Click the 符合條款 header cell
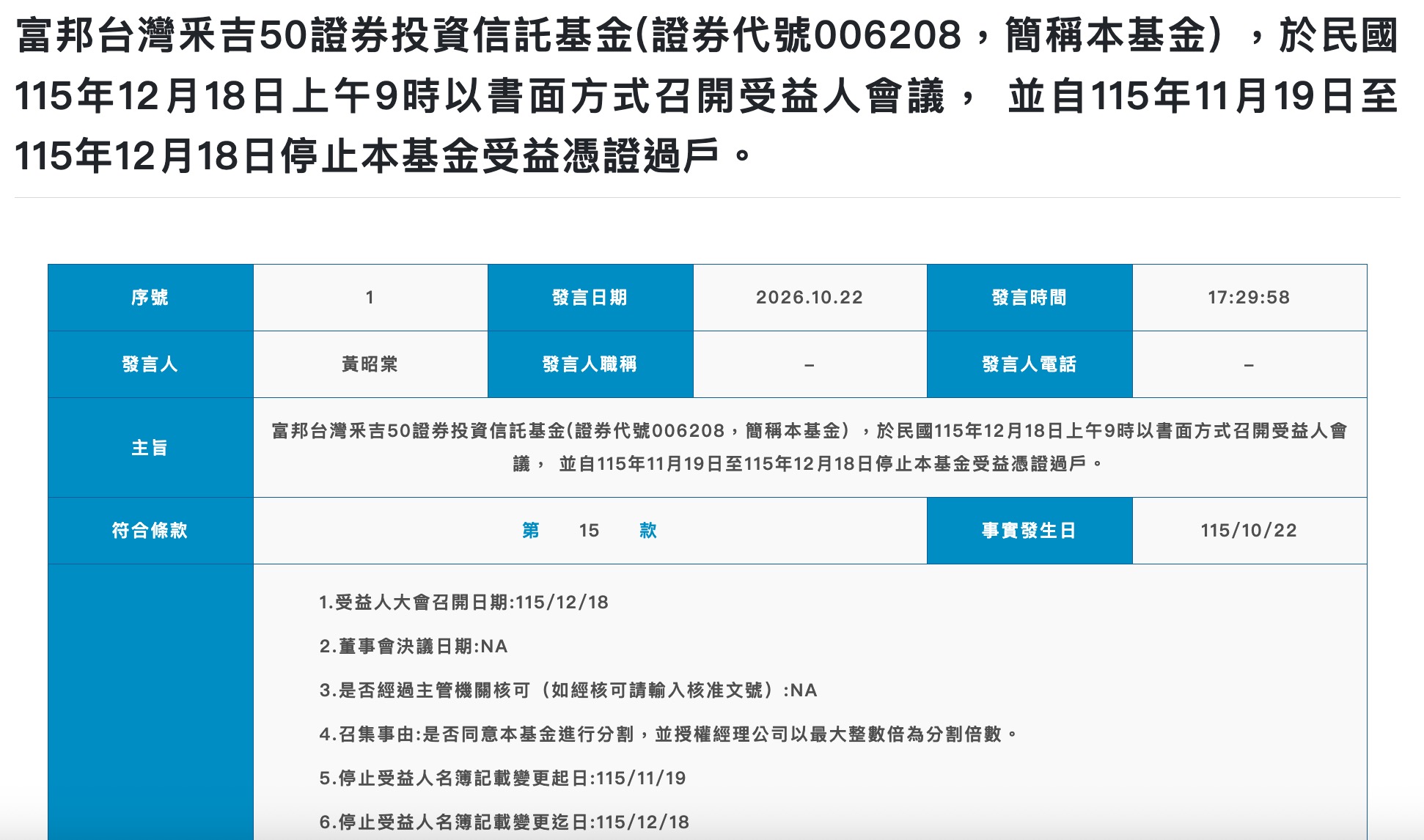 click(x=150, y=531)
